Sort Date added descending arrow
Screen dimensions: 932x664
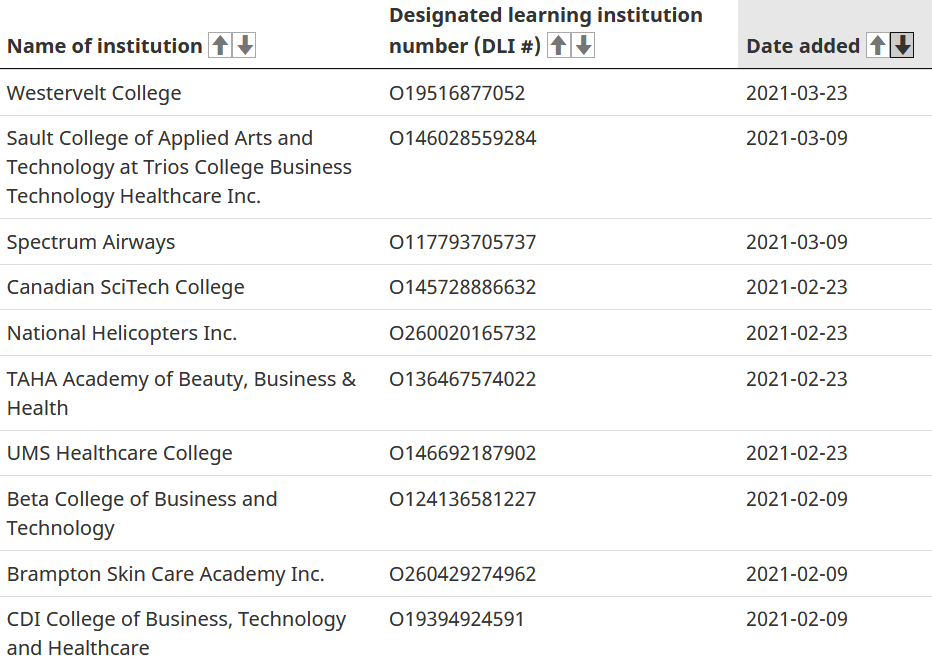coord(902,45)
